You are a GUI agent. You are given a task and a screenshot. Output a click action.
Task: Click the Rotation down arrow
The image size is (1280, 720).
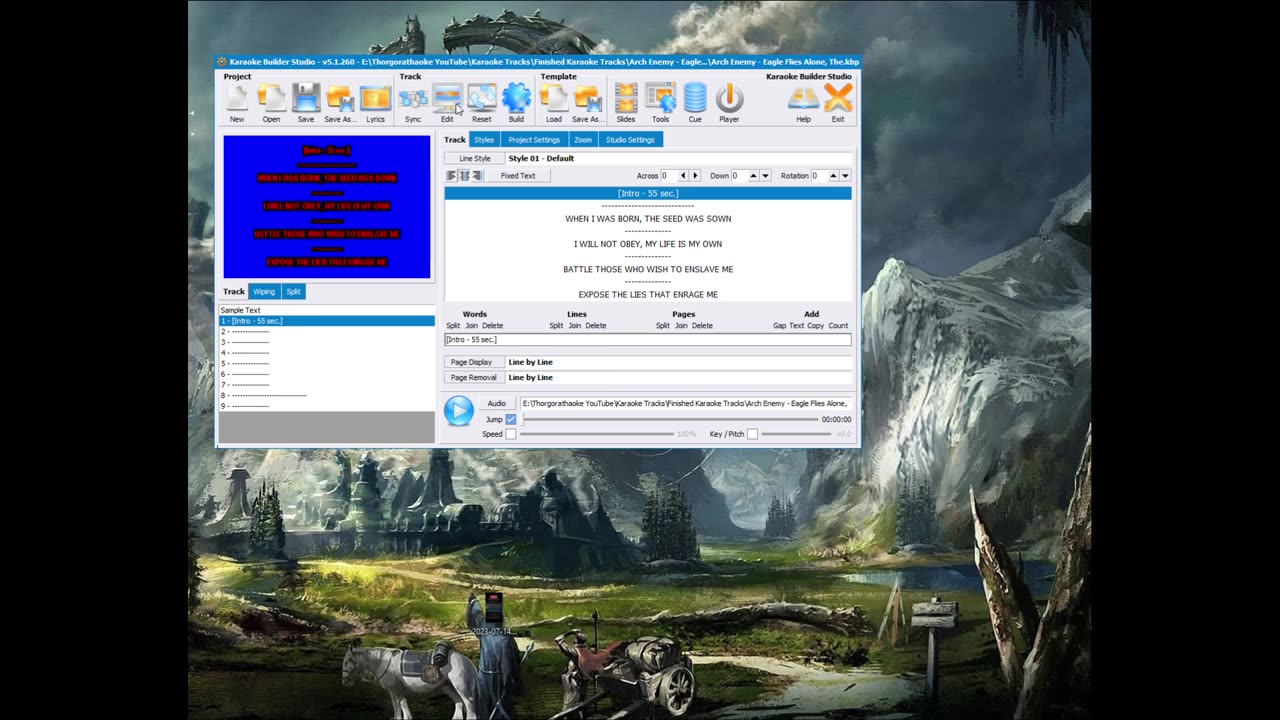coord(845,176)
